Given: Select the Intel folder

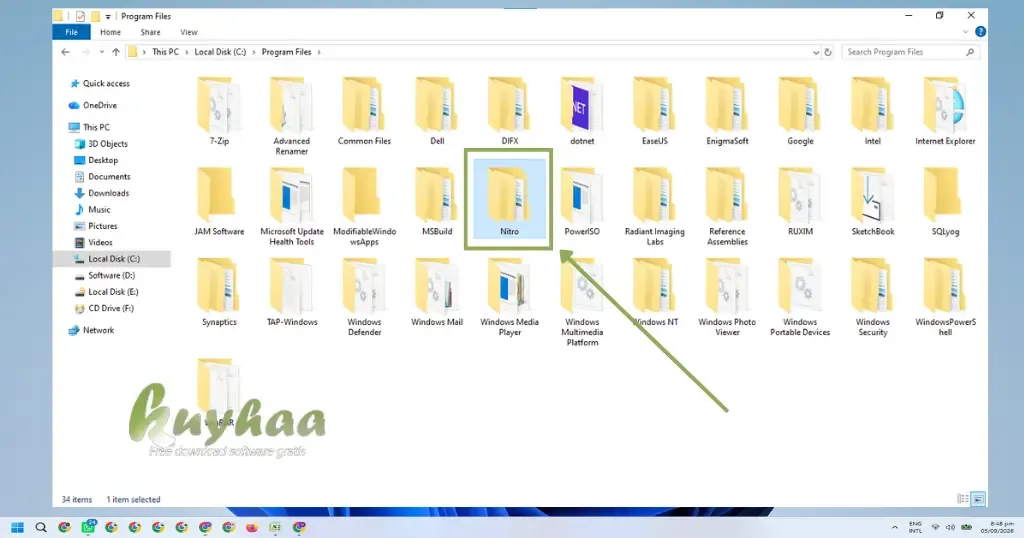Looking at the screenshot, I should 872,111.
